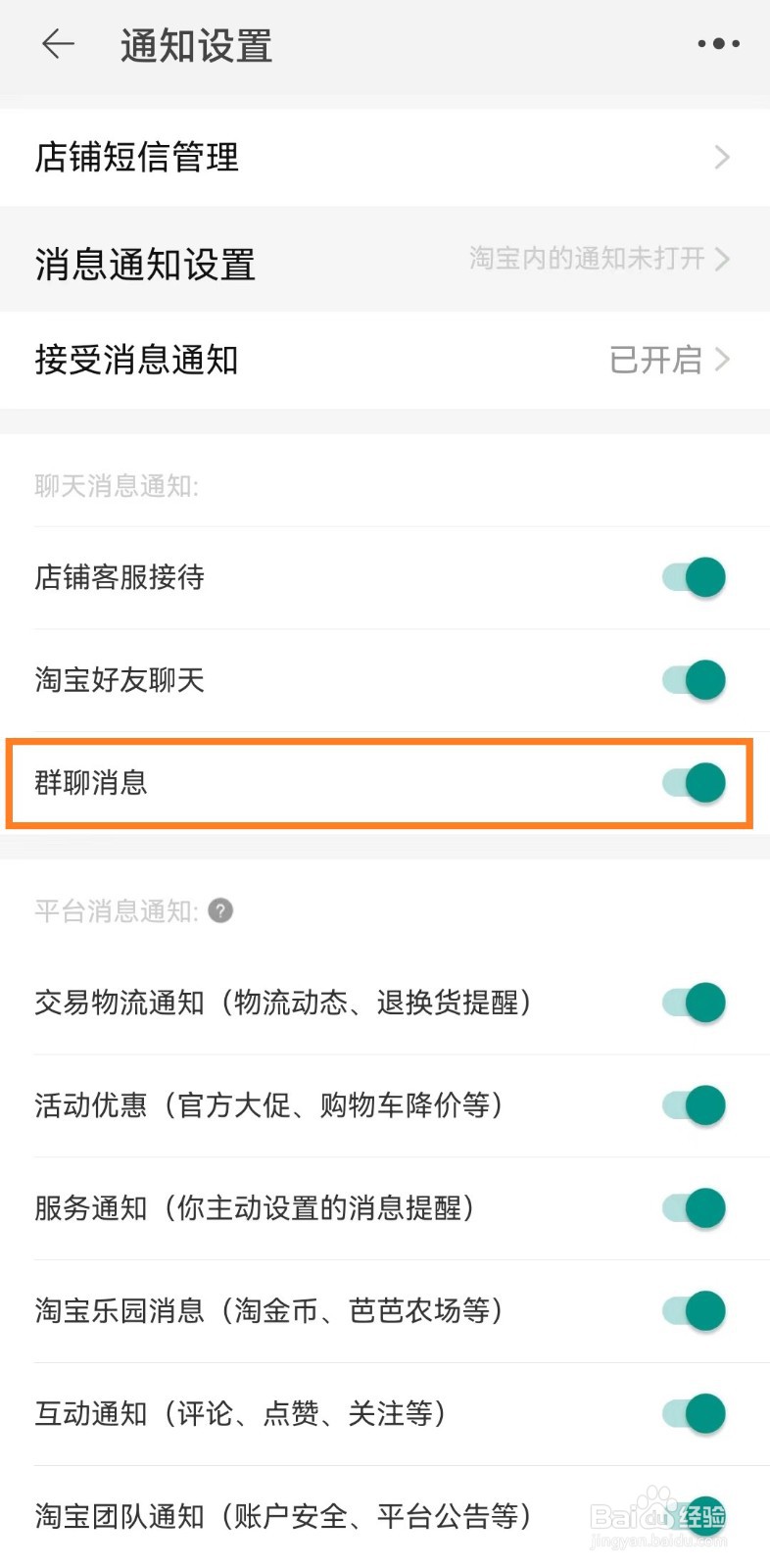Image resolution: width=770 pixels, height=1568 pixels.
Task: Open 消息通知设置 chevron arrow
Action: [722, 259]
